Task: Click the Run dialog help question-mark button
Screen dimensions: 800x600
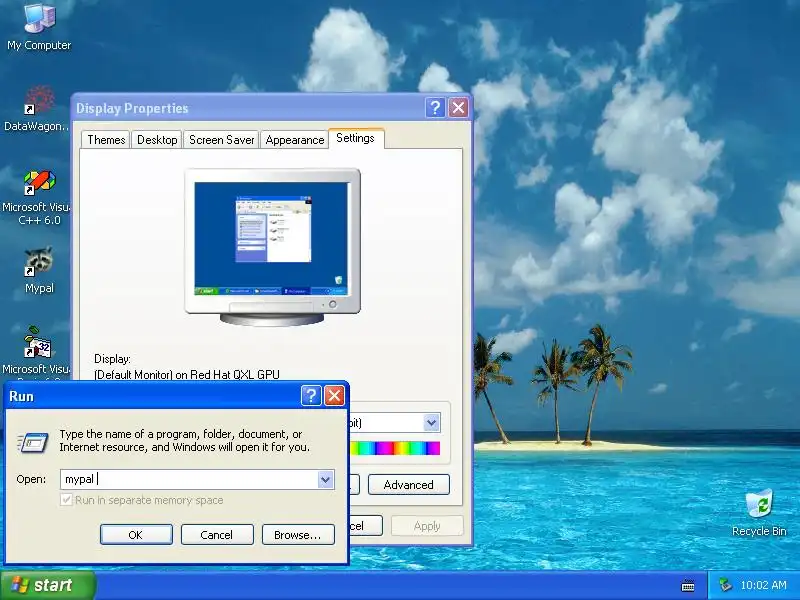Action: [311, 395]
